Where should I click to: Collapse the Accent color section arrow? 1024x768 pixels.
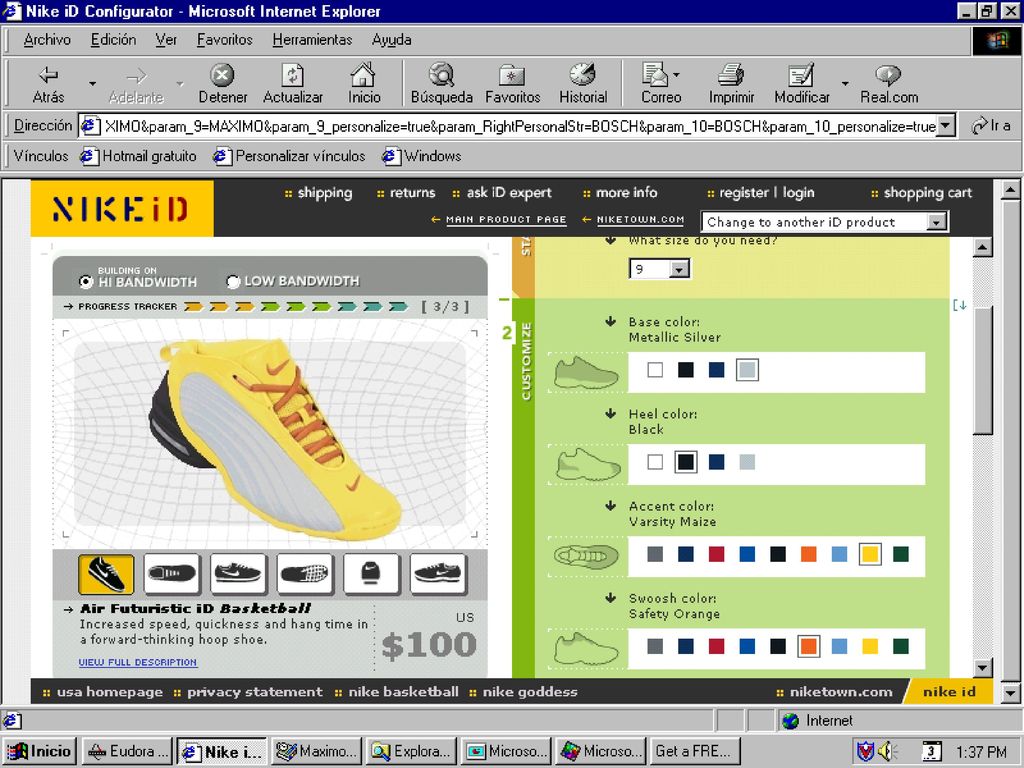pos(611,505)
